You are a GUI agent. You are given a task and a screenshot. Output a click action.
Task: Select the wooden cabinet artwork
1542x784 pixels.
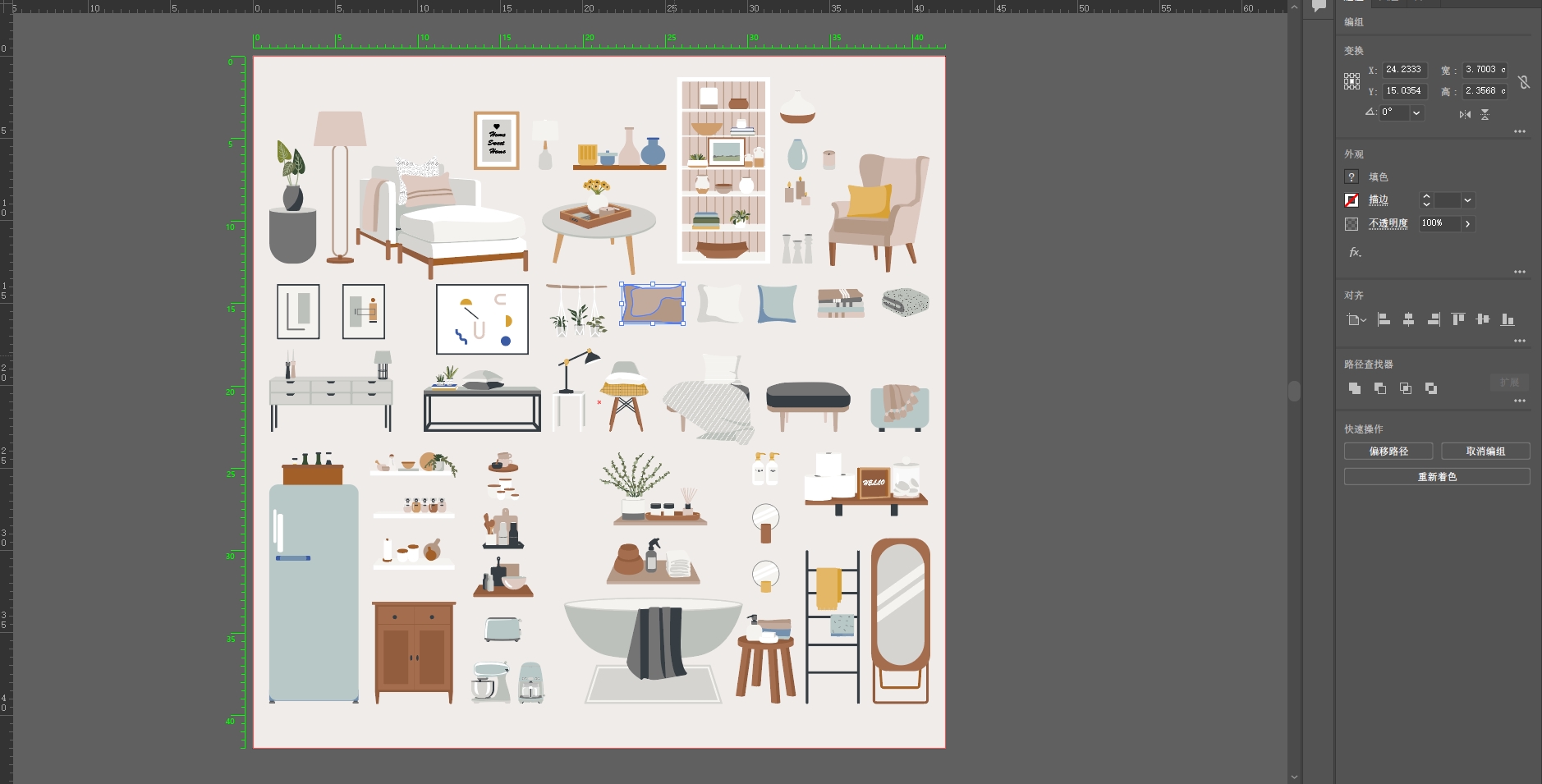click(x=414, y=652)
